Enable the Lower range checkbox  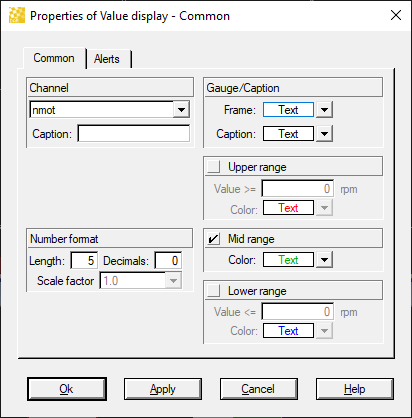tap(213, 291)
